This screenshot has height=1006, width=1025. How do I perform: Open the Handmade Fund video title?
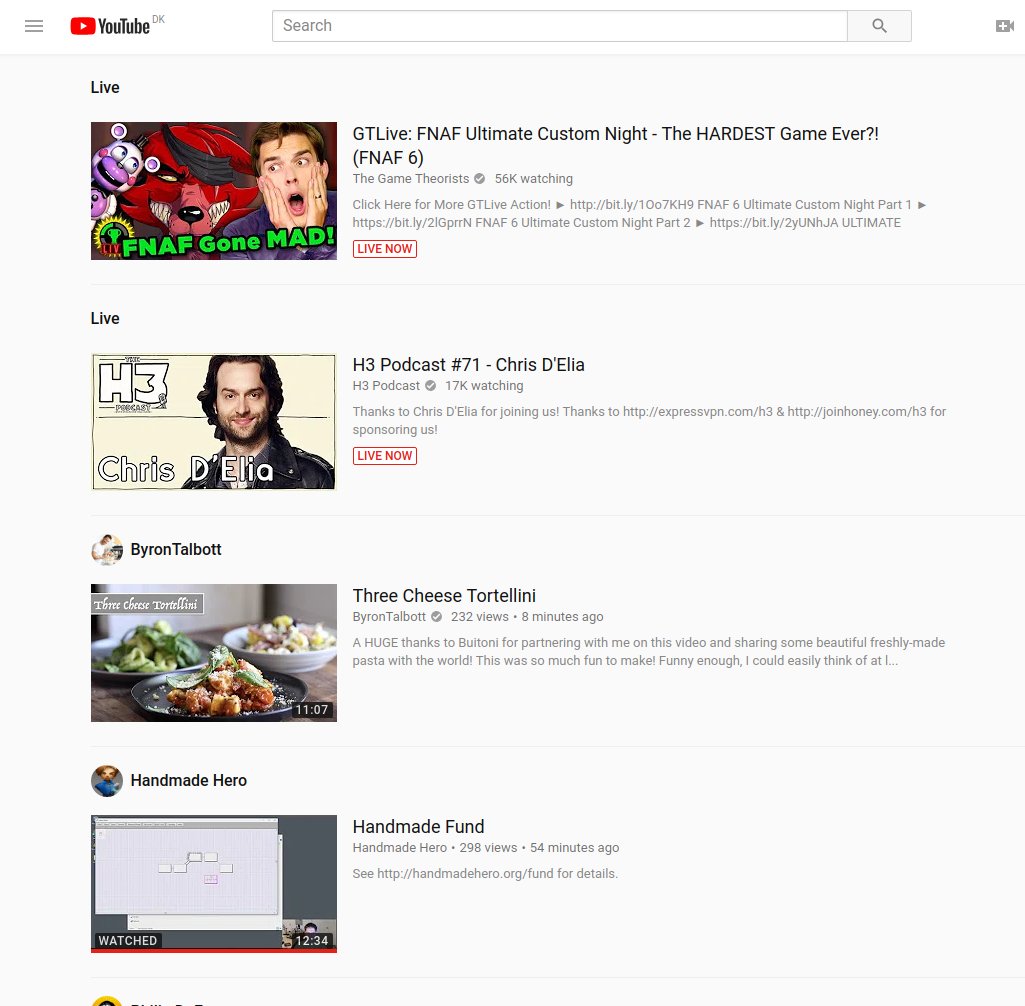click(418, 827)
